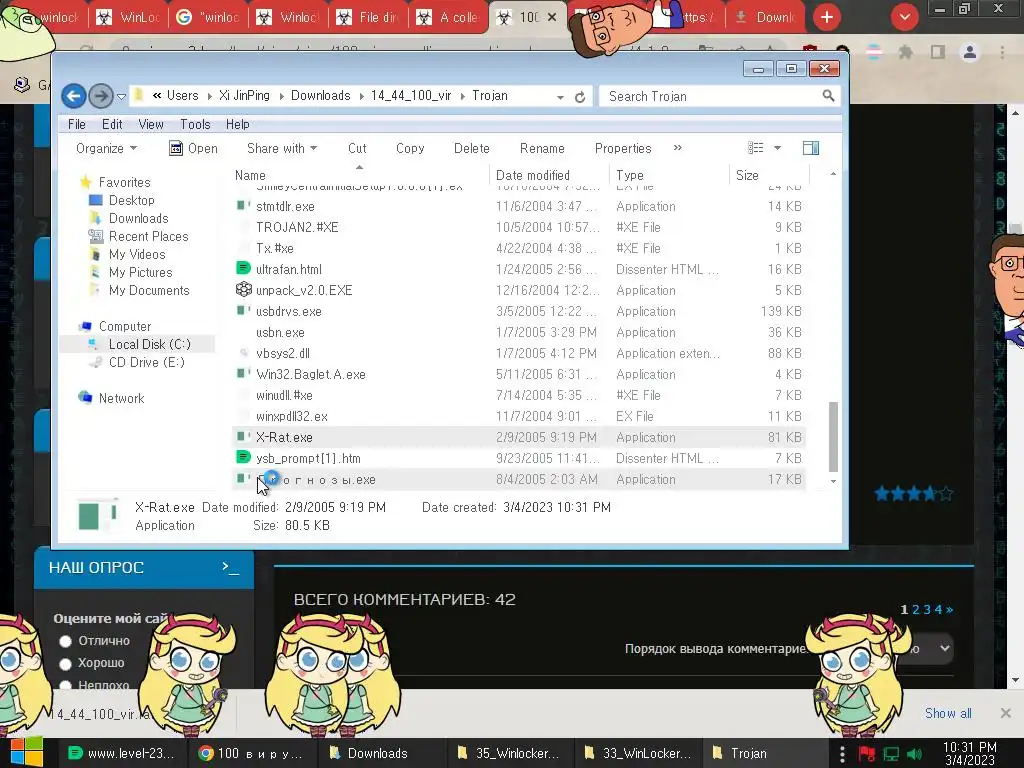Open the Edit menu
Image resolution: width=1024 pixels, height=768 pixels.
pyautogui.click(x=112, y=124)
